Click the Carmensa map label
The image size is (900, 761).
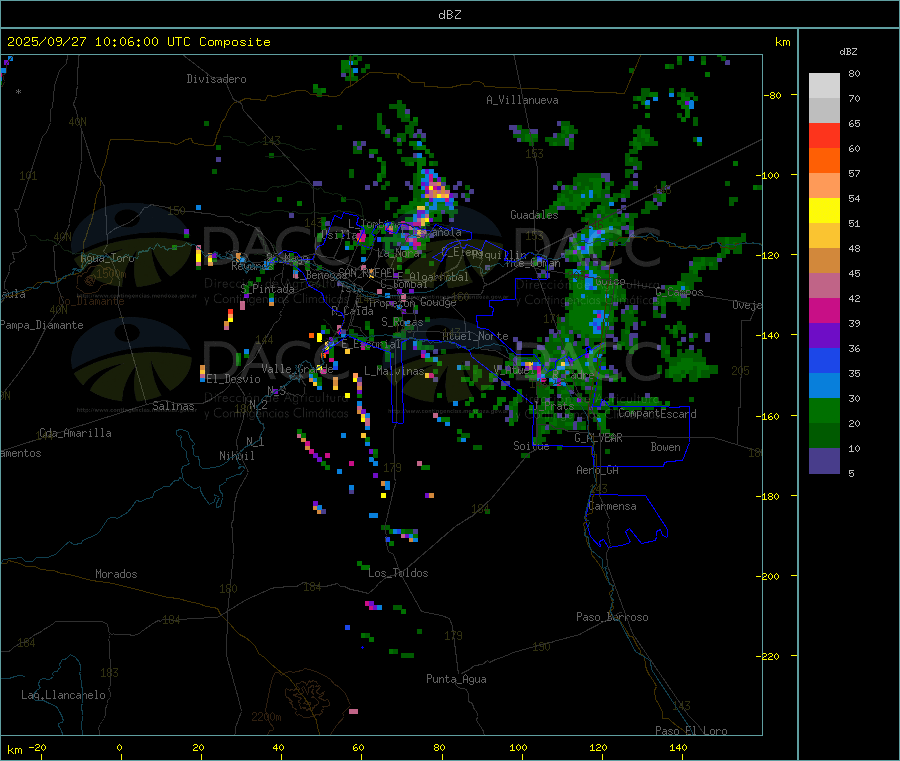pyautogui.click(x=612, y=506)
